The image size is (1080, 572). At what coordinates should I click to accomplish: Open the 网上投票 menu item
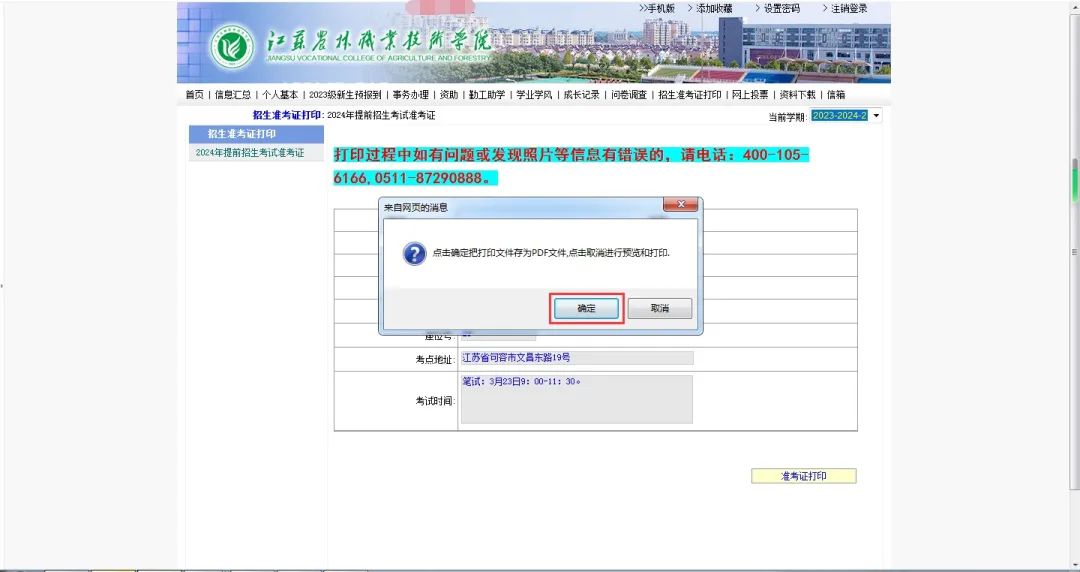point(750,95)
